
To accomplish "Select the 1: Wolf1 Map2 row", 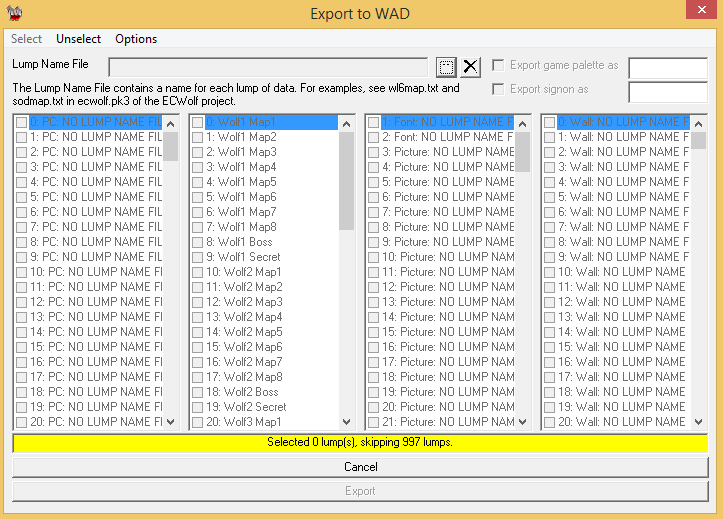I will 264,137.
